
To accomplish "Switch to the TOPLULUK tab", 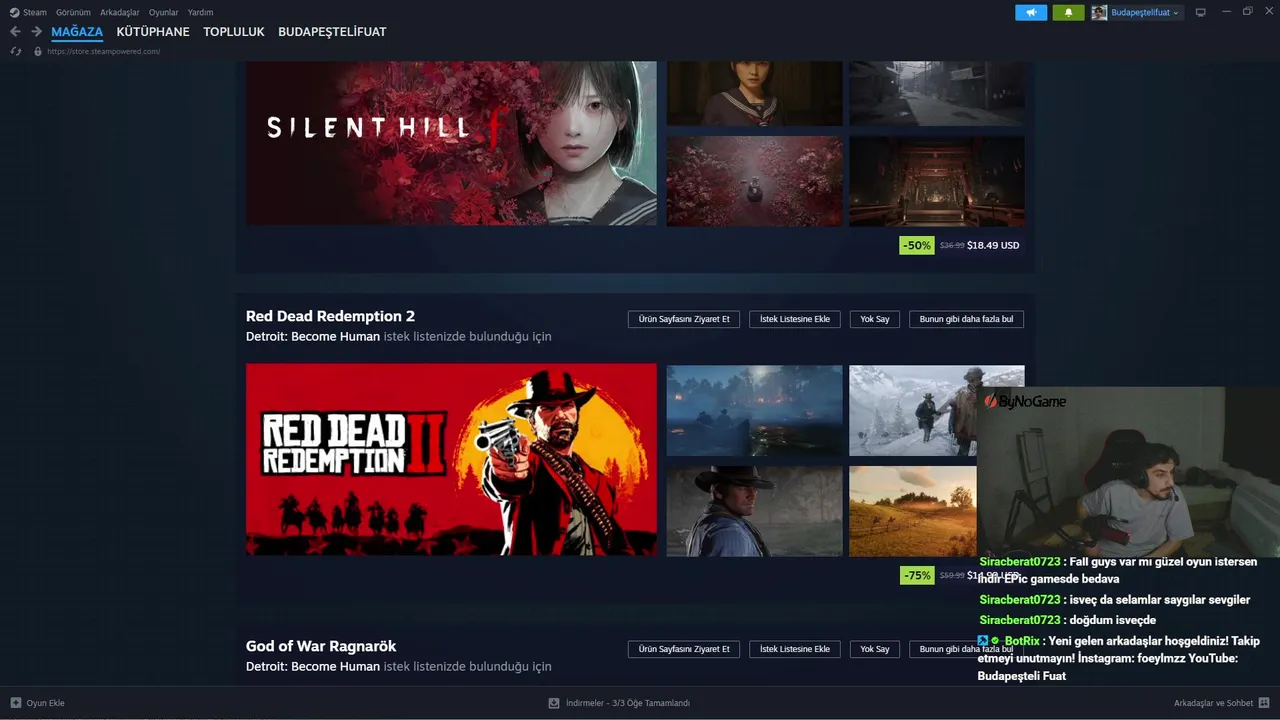I will (x=234, y=32).
